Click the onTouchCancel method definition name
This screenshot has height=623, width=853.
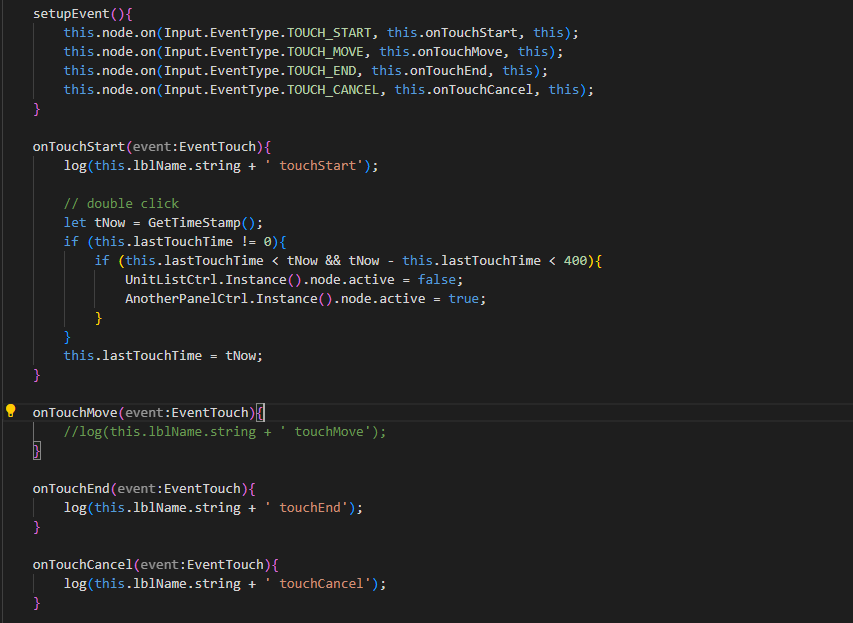pyautogui.click(x=83, y=565)
